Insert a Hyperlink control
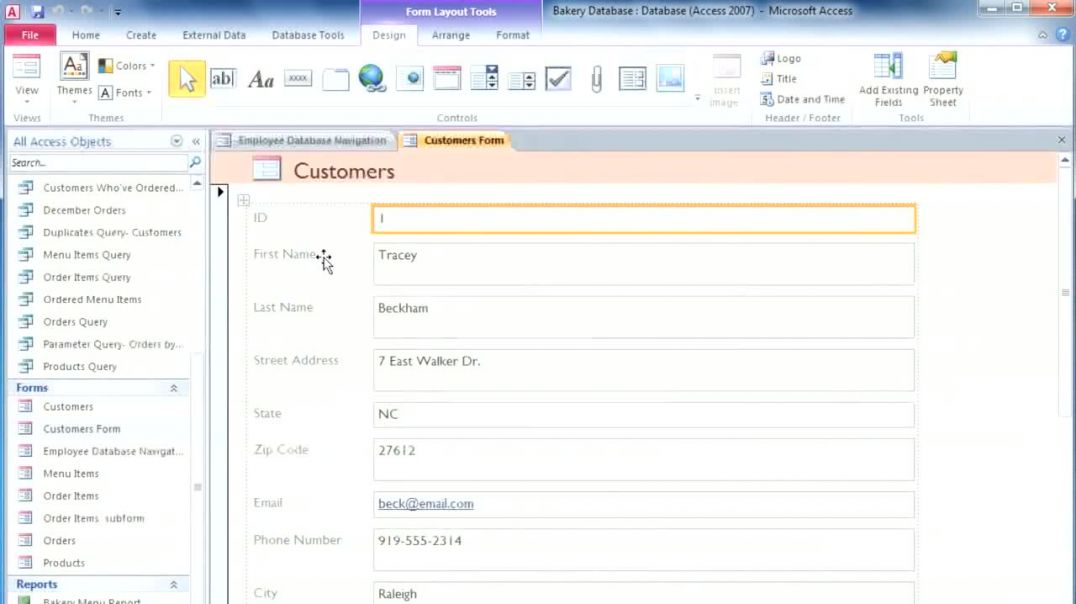This screenshot has width=1076, height=604. [x=372, y=79]
